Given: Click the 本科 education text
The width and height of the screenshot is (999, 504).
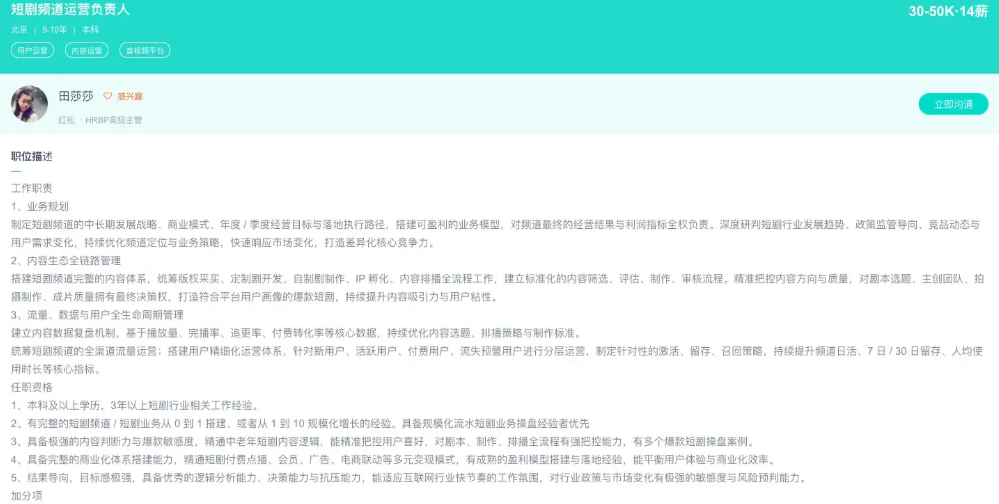Looking at the screenshot, I should [90, 30].
